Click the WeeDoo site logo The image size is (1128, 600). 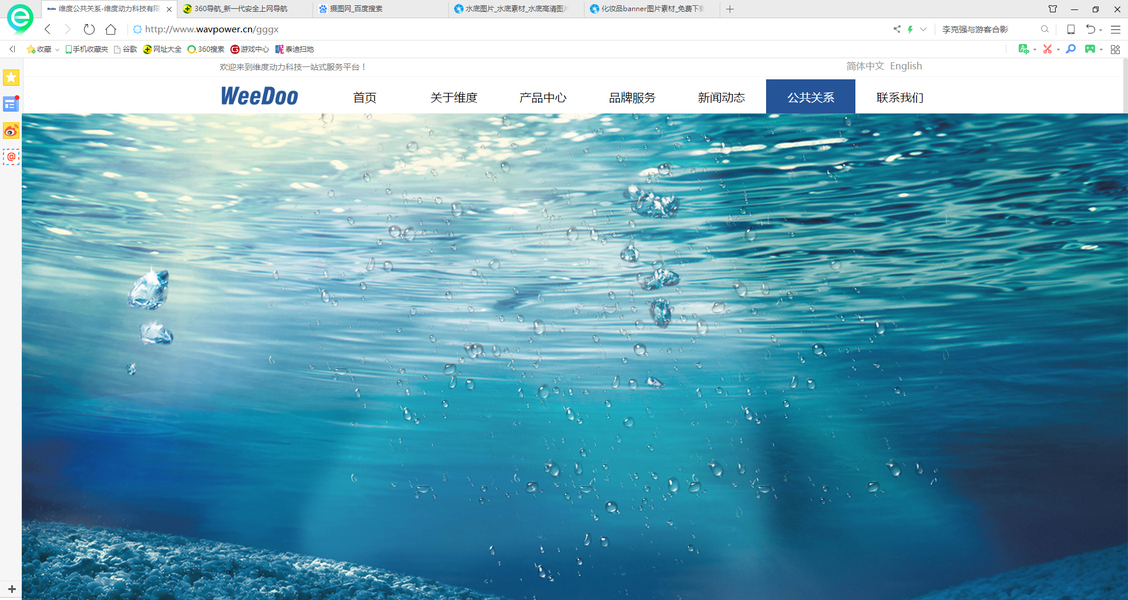coord(259,96)
